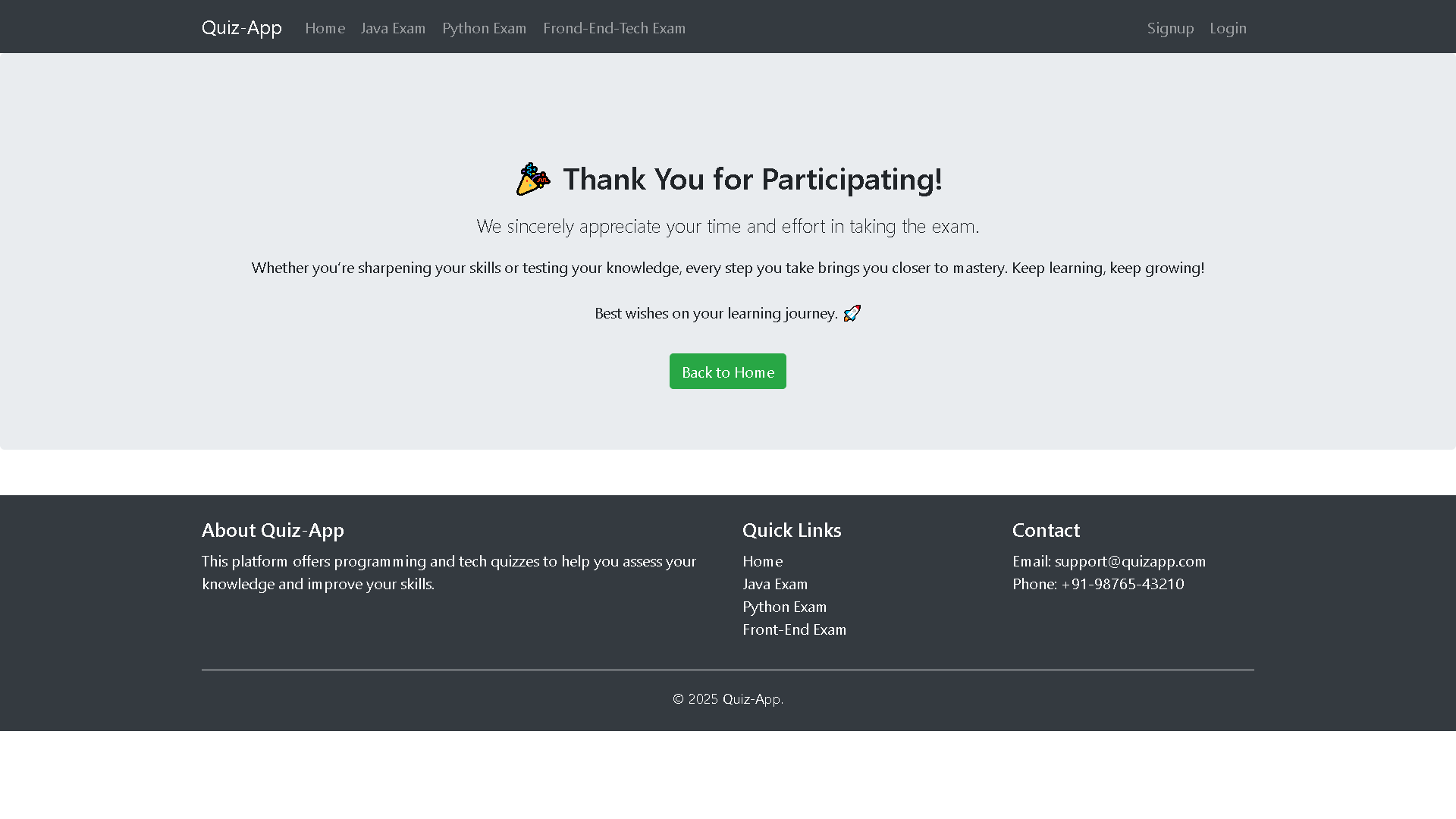Click the About Quiz-App footer heading

click(273, 529)
